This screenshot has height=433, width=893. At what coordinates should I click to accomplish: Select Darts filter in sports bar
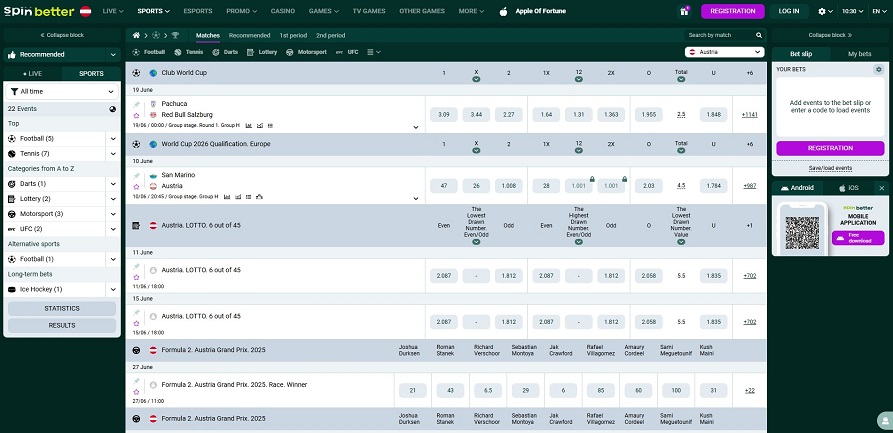[x=225, y=52]
